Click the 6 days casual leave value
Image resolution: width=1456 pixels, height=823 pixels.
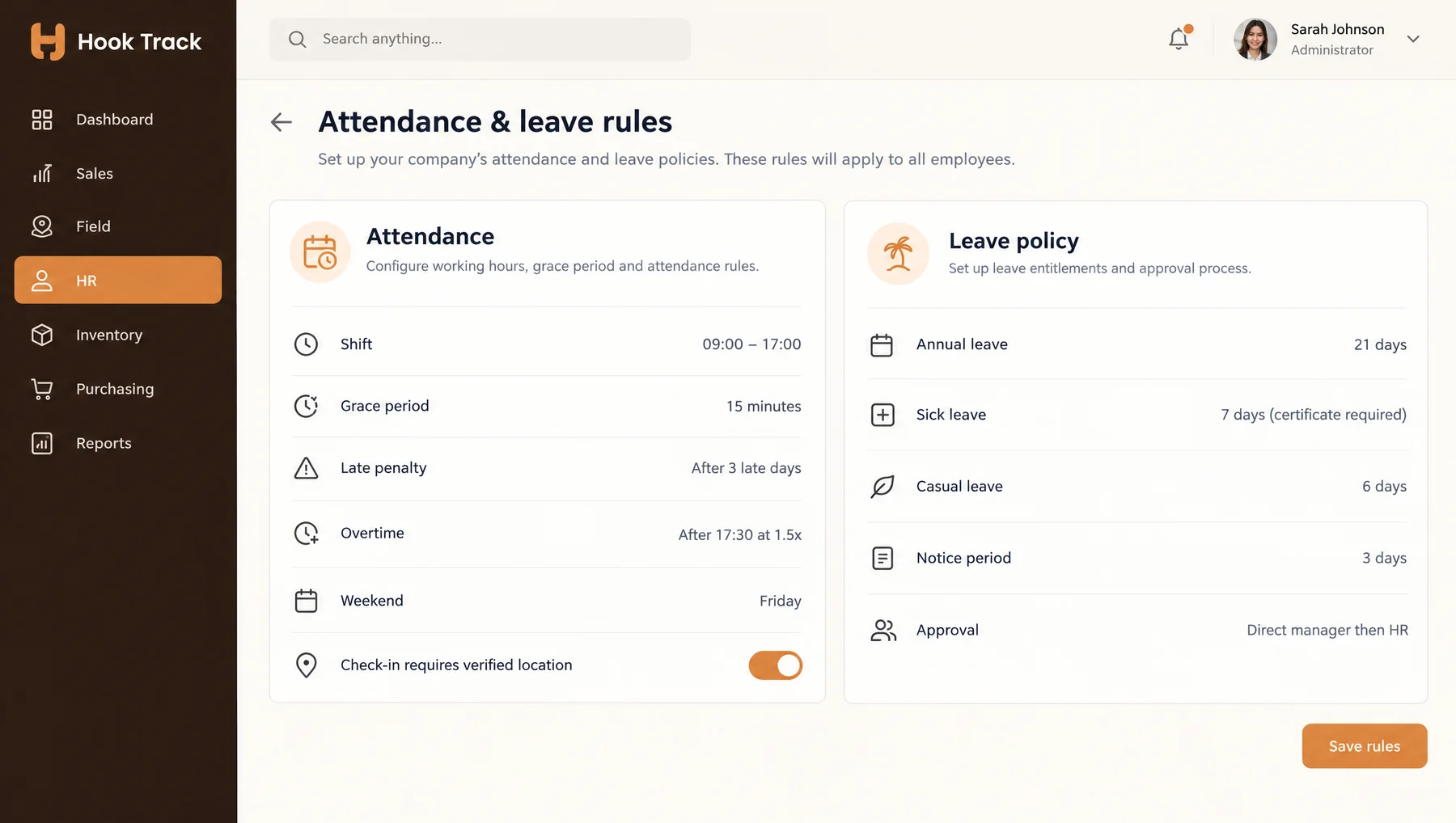point(1384,487)
